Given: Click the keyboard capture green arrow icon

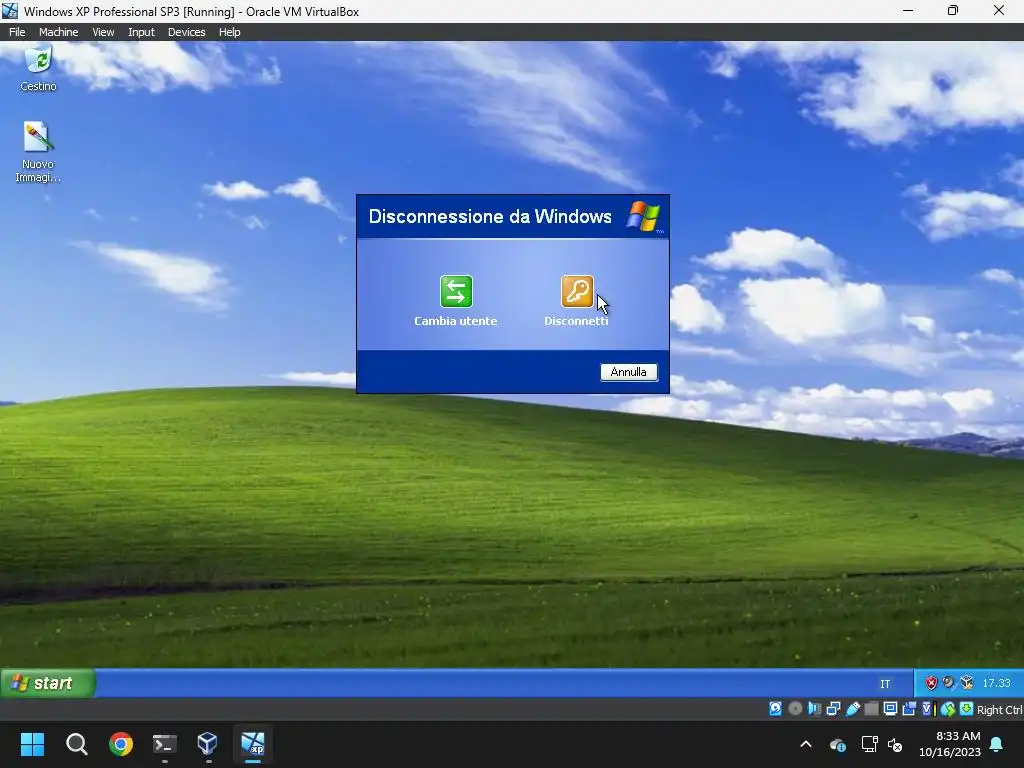Looking at the screenshot, I should (x=967, y=709).
